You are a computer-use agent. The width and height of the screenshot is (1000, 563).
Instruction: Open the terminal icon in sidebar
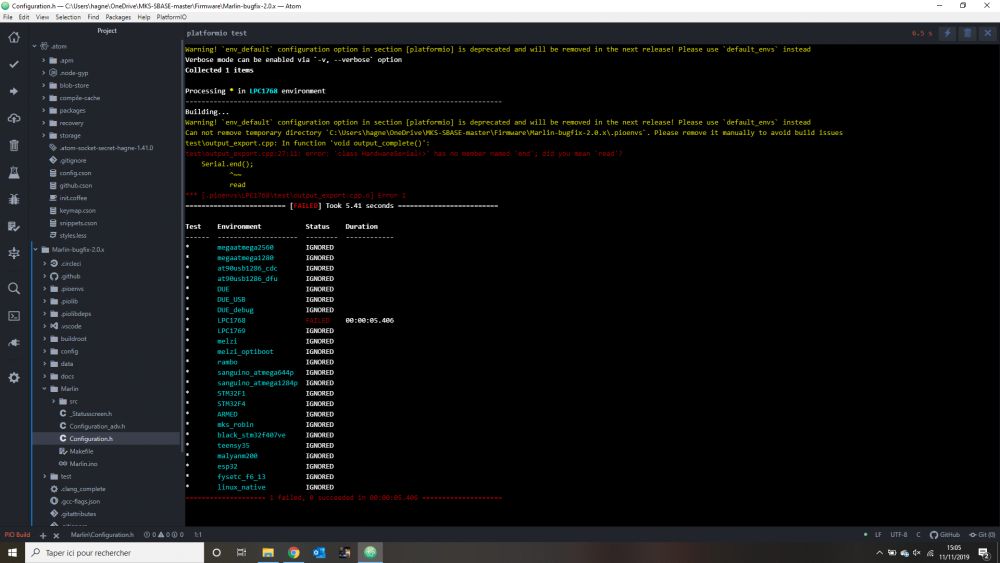13,316
